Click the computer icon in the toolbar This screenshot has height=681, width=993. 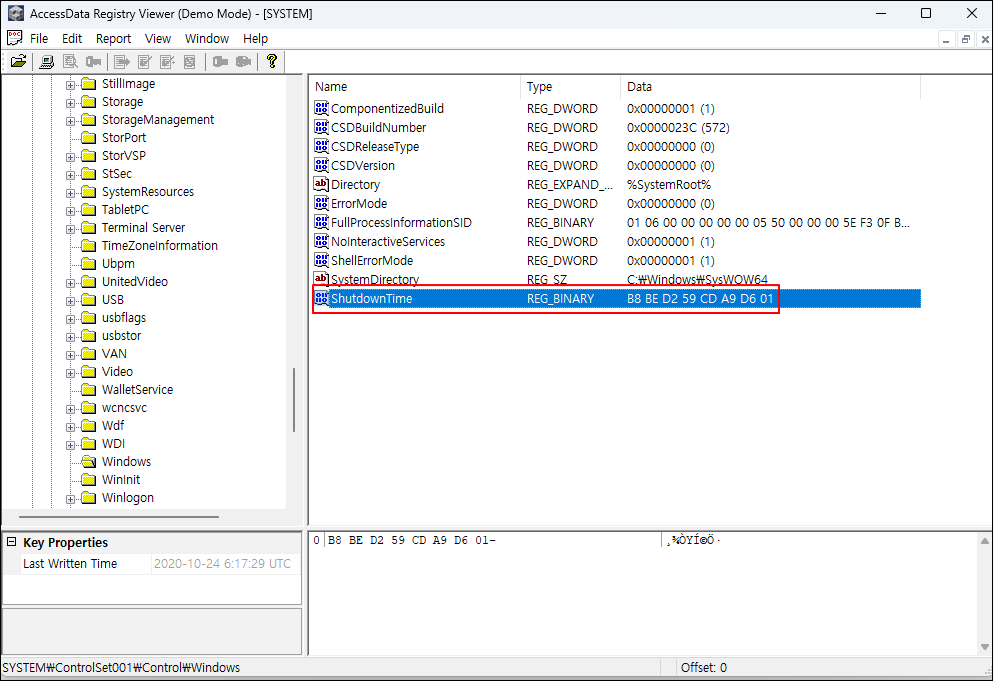point(46,61)
